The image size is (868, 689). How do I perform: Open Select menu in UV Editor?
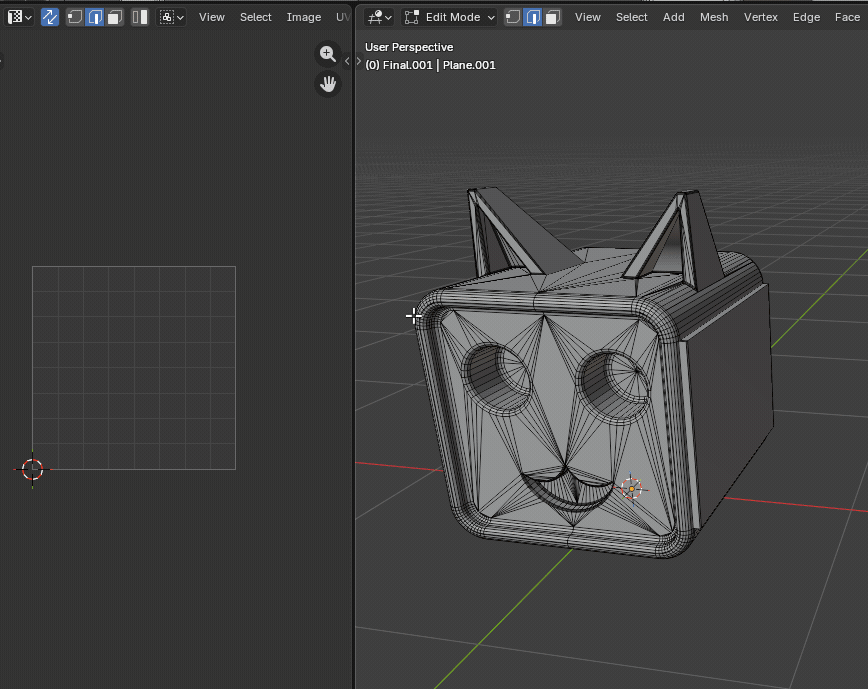point(255,17)
